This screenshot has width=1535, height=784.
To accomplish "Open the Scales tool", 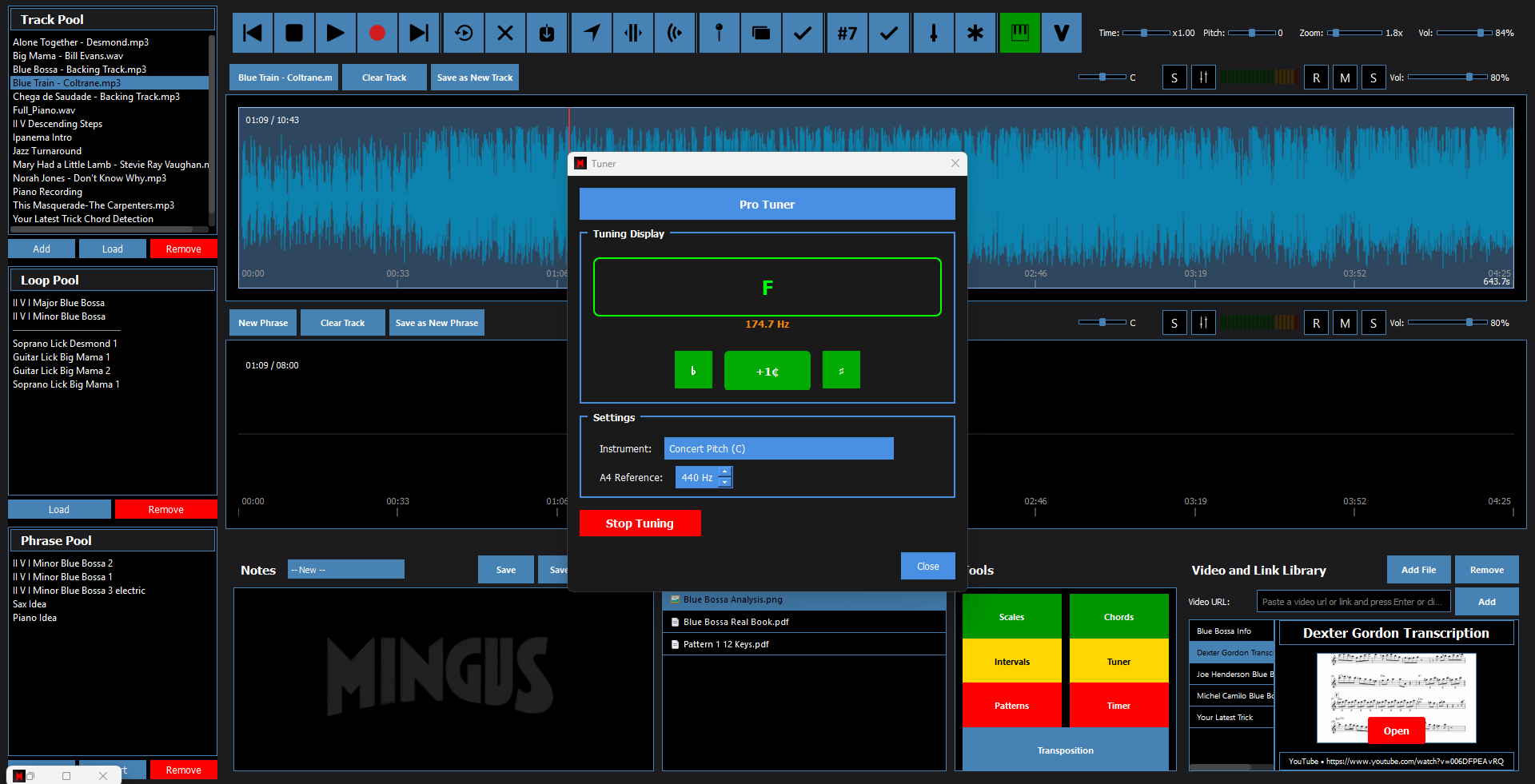I will 1011,616.
